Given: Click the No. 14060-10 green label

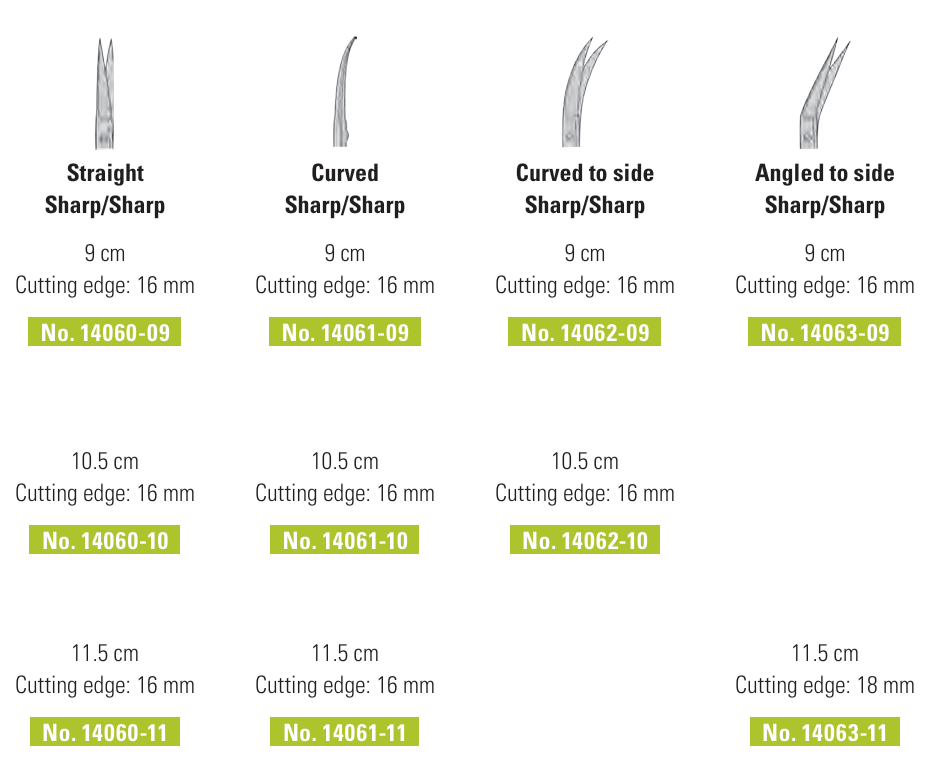Looking at the screenshot, I should pos(105,541).
